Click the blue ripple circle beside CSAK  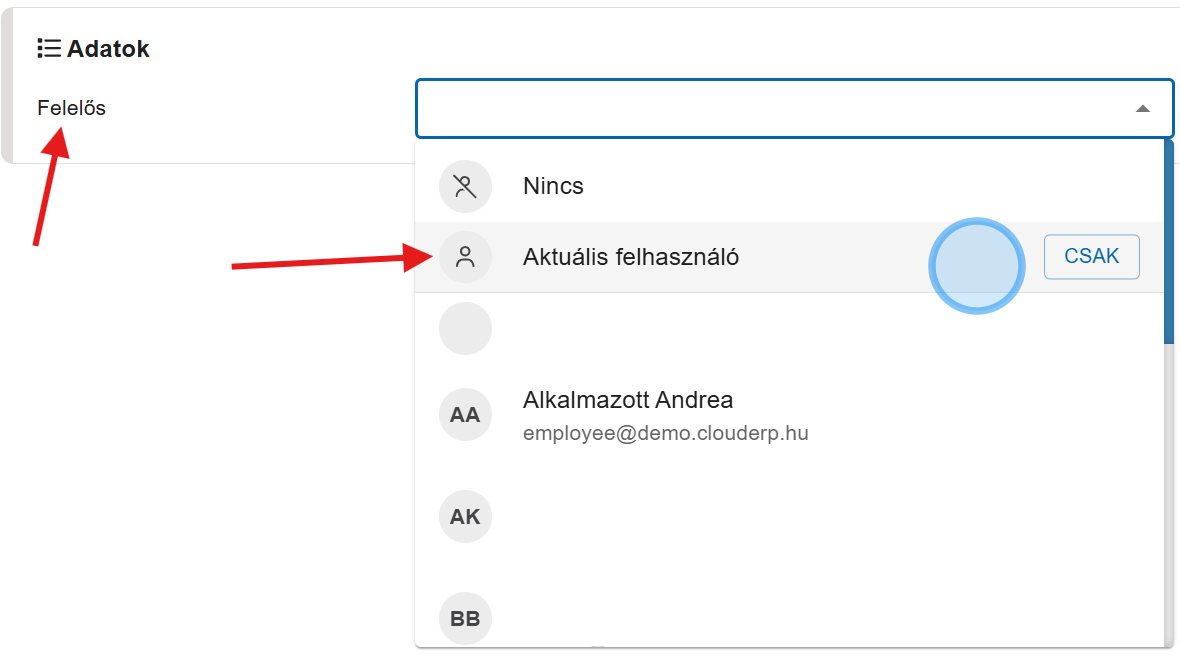coord(976,266)
